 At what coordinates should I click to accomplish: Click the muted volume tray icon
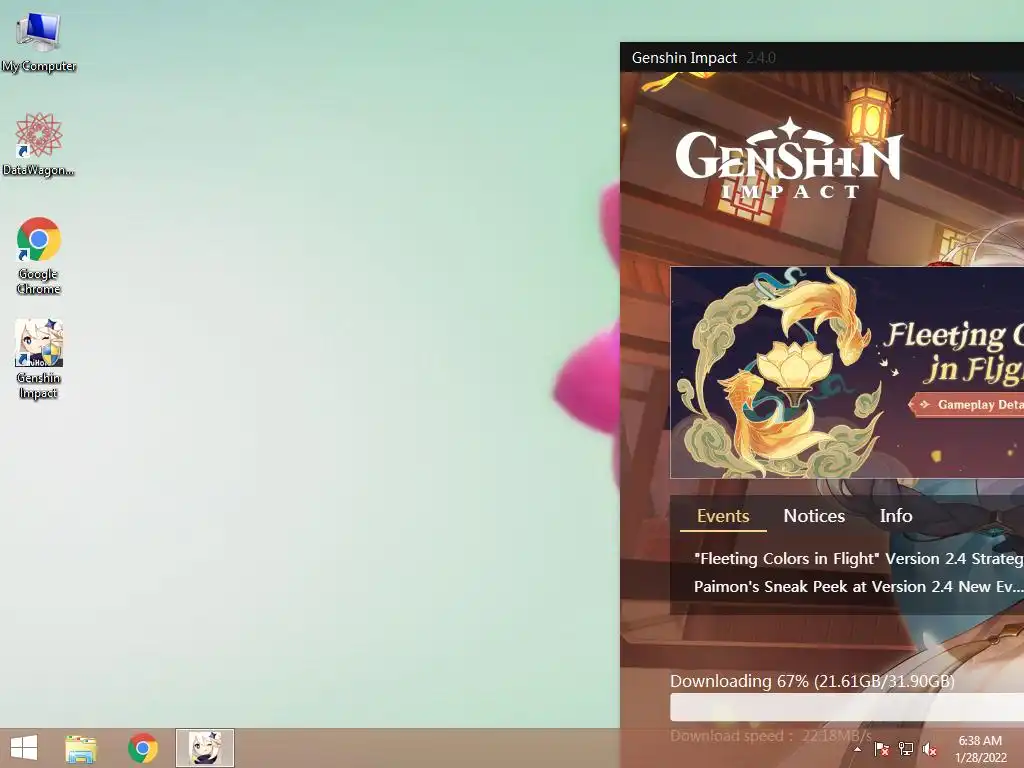pos(930,749)
